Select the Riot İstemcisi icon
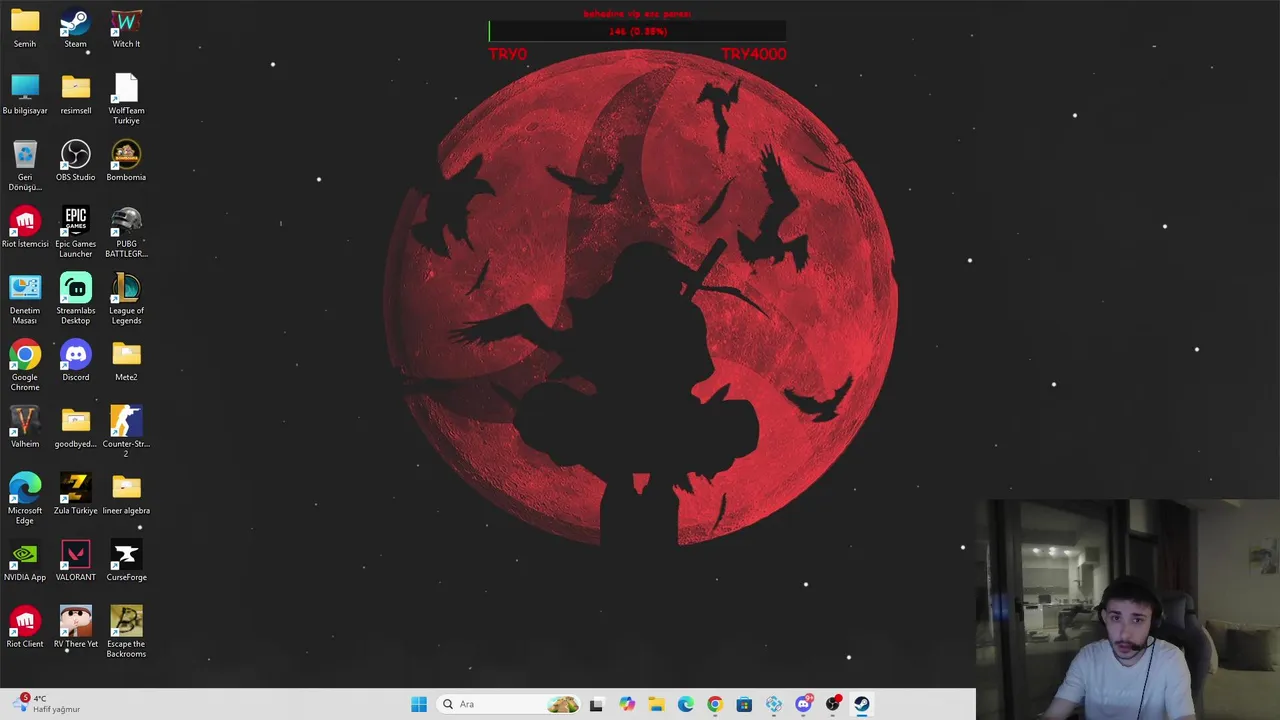This screenshot has height=720, width=1280. point(25,227)
